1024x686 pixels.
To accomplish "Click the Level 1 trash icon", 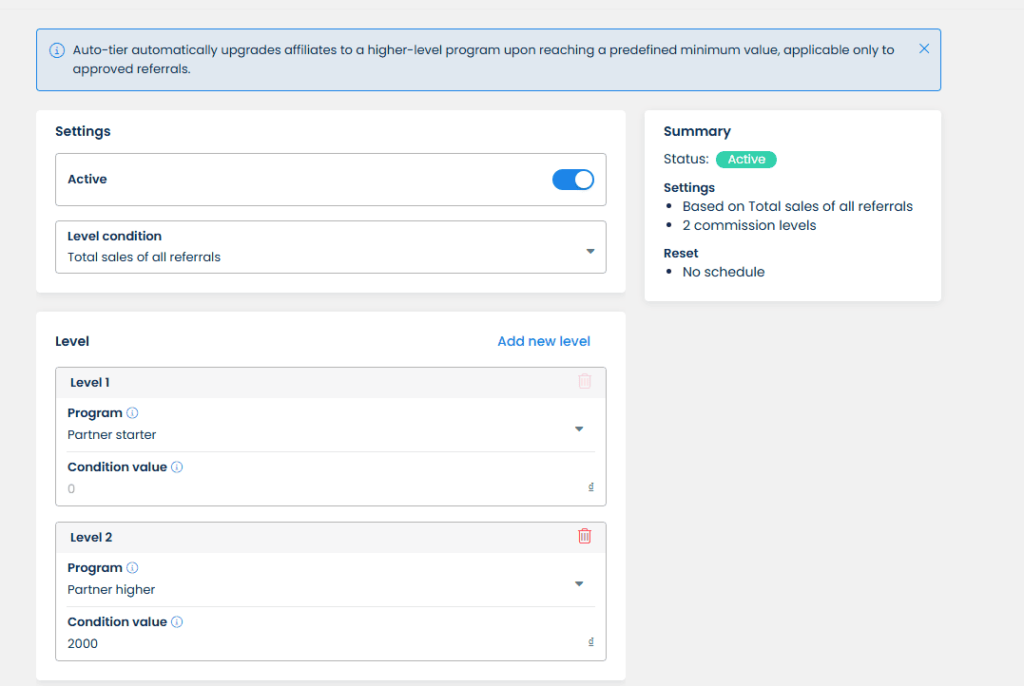I will pos(585,382).
